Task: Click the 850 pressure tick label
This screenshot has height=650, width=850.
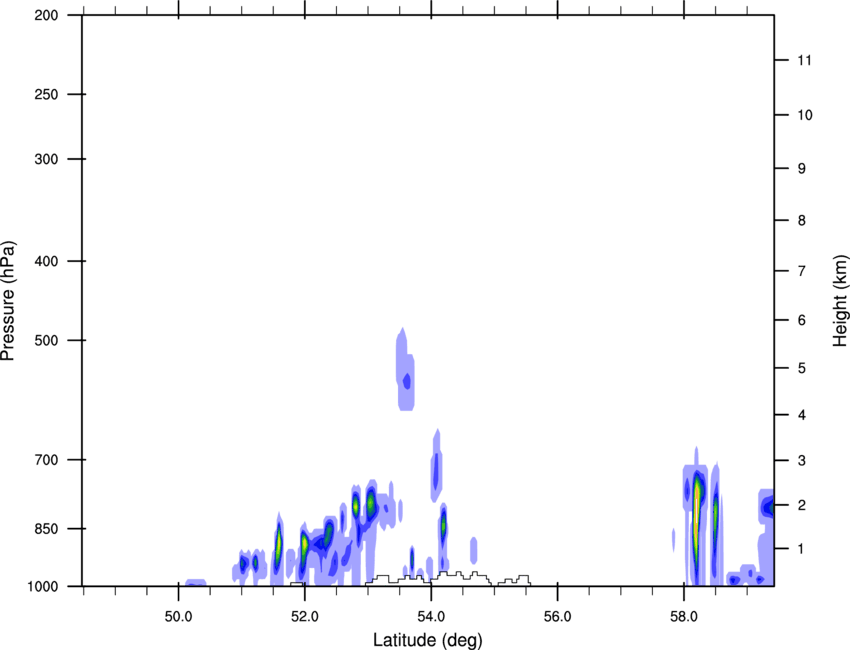Action: (46, 529)
